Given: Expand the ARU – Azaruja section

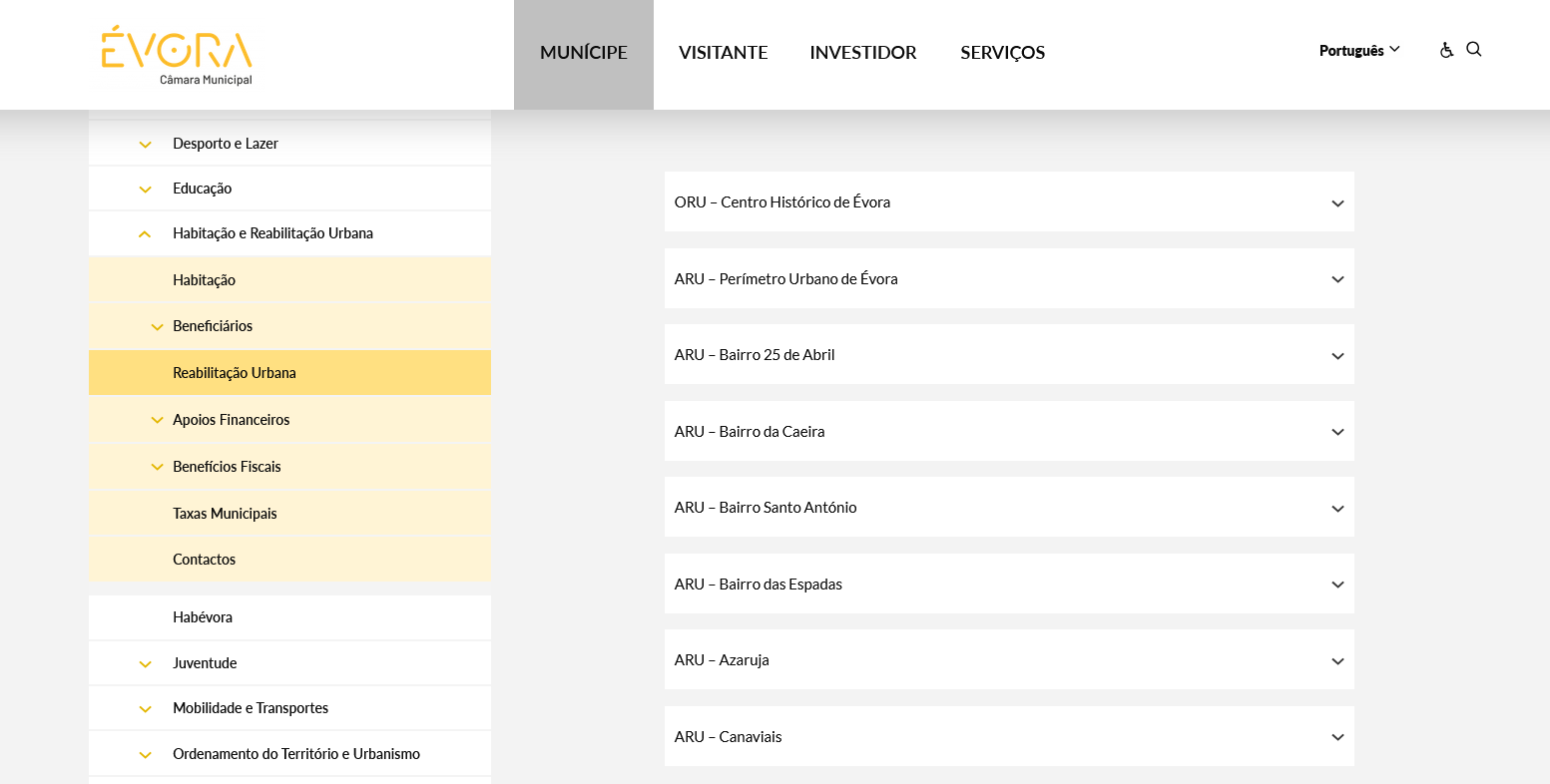Looking at the screenshot, I should tap(1009, 659).
